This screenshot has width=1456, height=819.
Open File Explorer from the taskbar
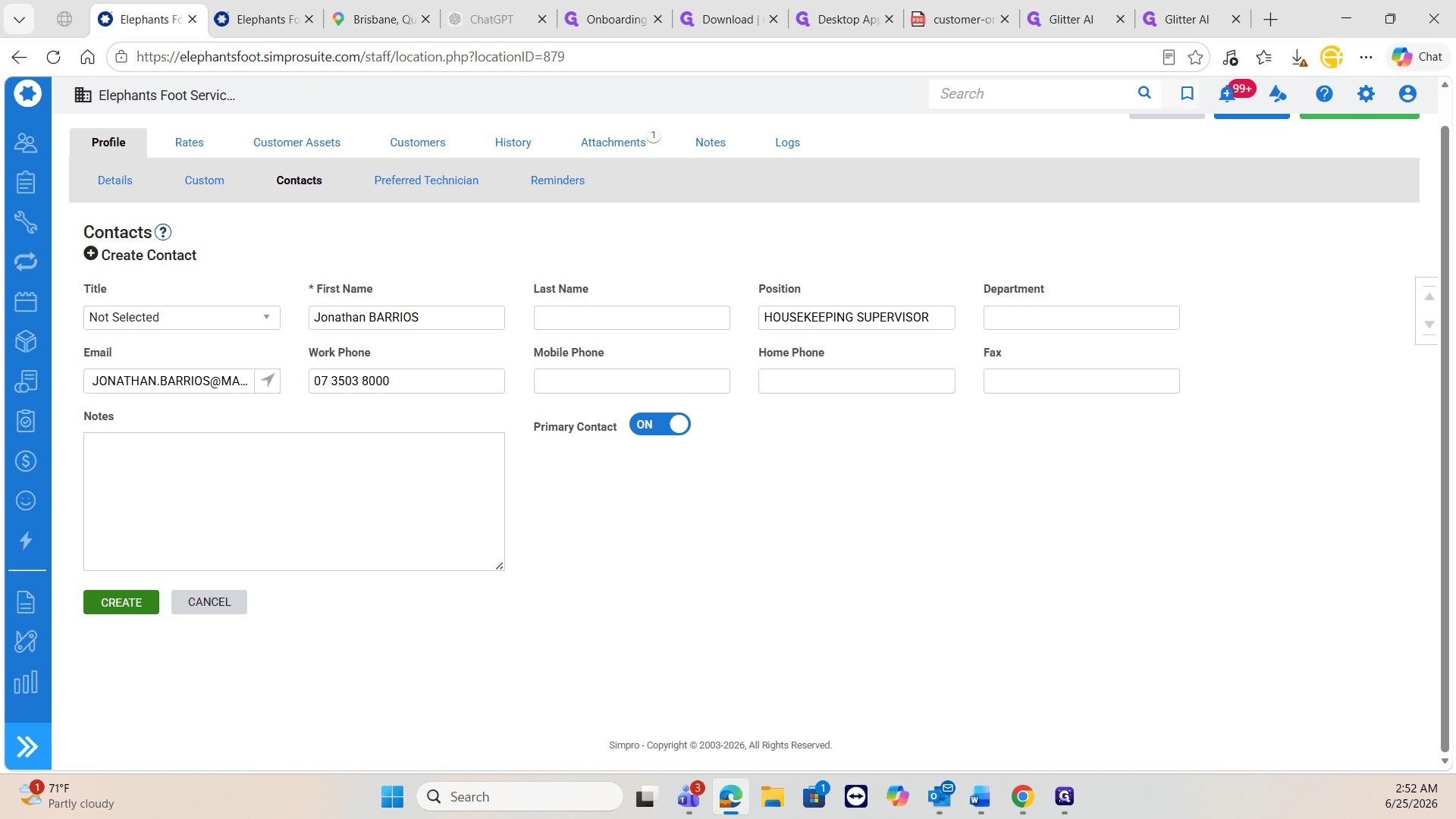tap(772, 796)
